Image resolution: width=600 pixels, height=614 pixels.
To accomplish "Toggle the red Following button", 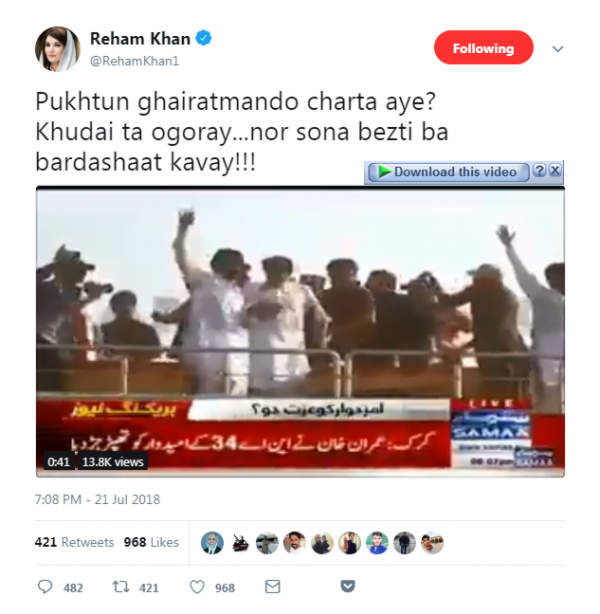I will click(x=484, y=48).
